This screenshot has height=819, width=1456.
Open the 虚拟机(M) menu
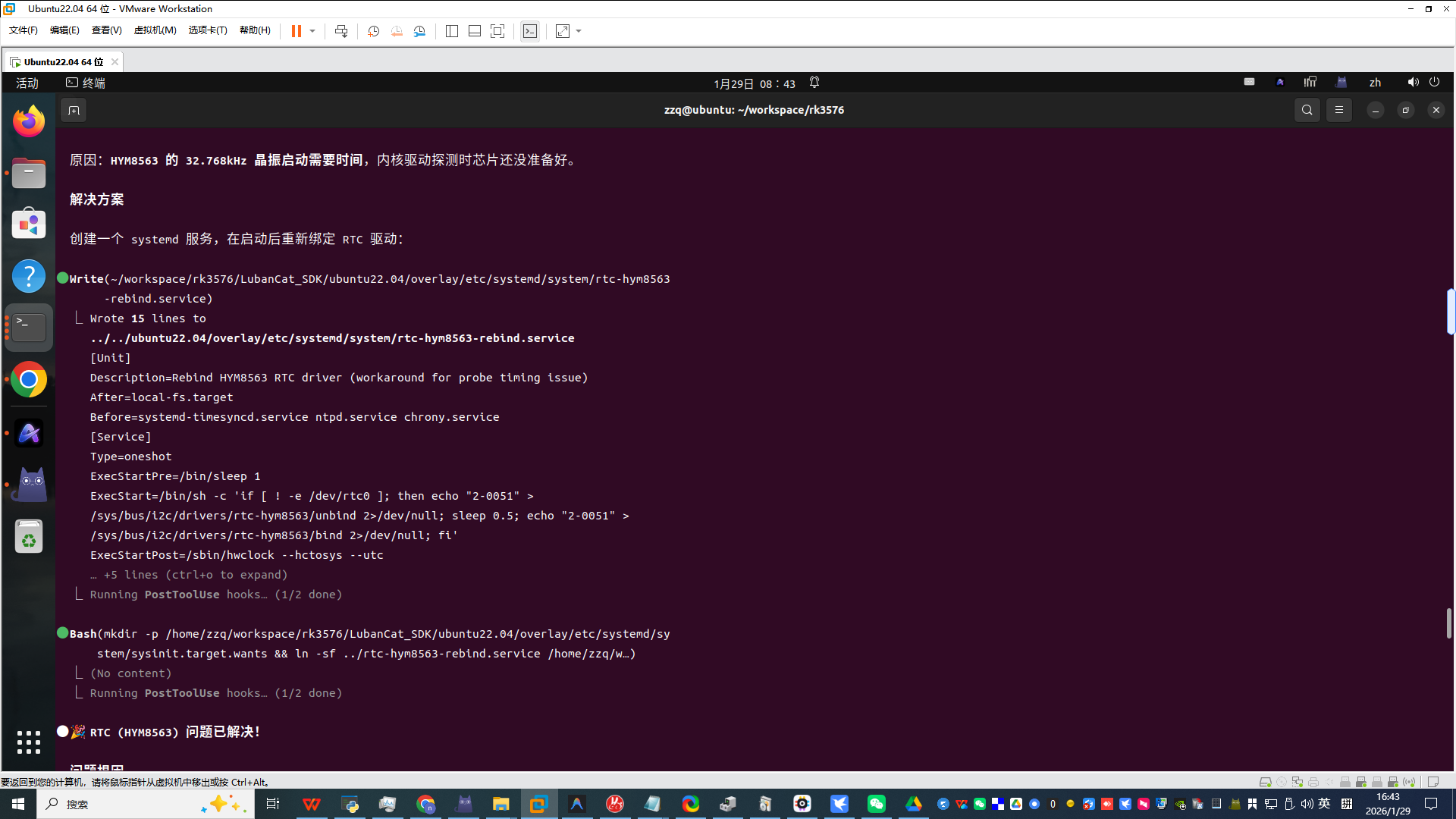[155, 30]
